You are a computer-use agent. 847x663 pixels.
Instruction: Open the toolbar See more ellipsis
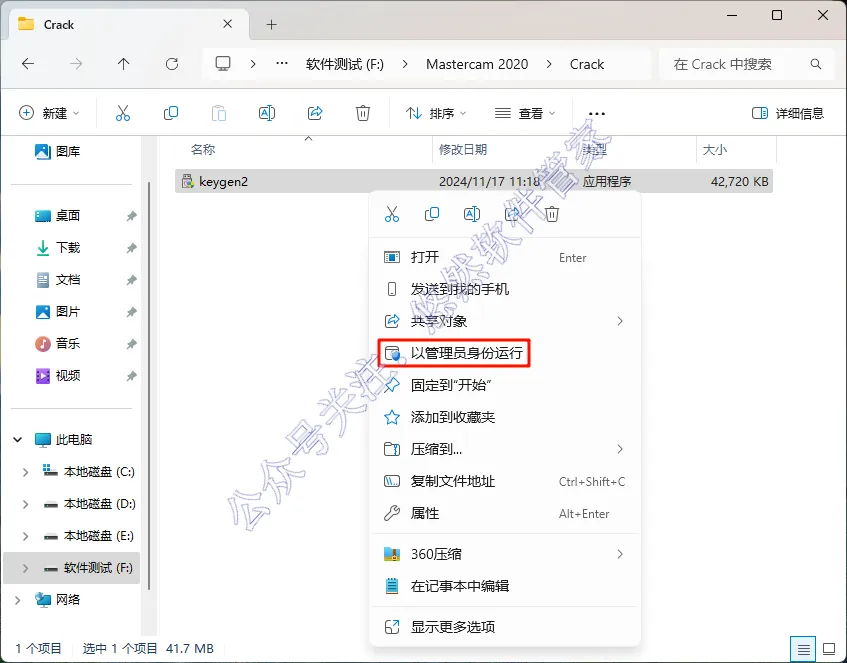pos(596,113)
